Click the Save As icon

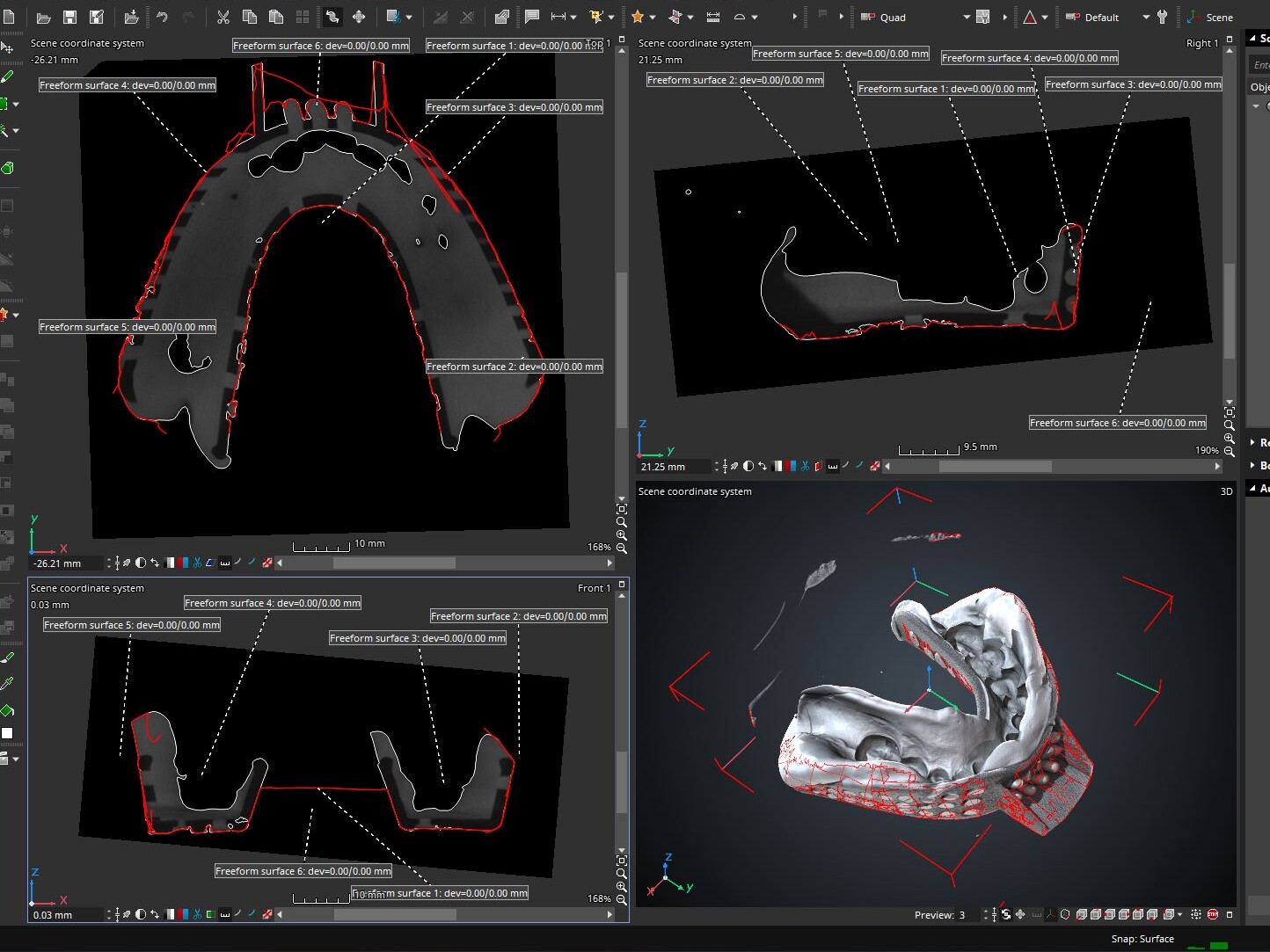click(x=97, y=17)
